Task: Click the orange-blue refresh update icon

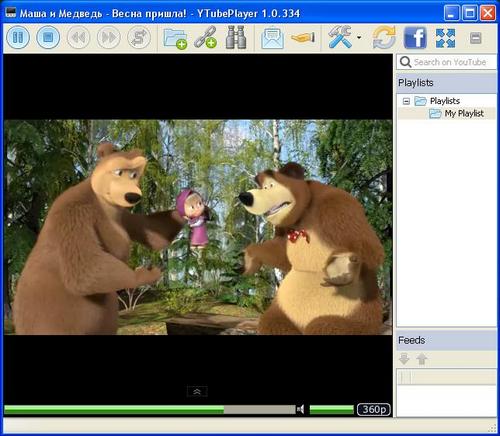Action: tap(384, 37)
